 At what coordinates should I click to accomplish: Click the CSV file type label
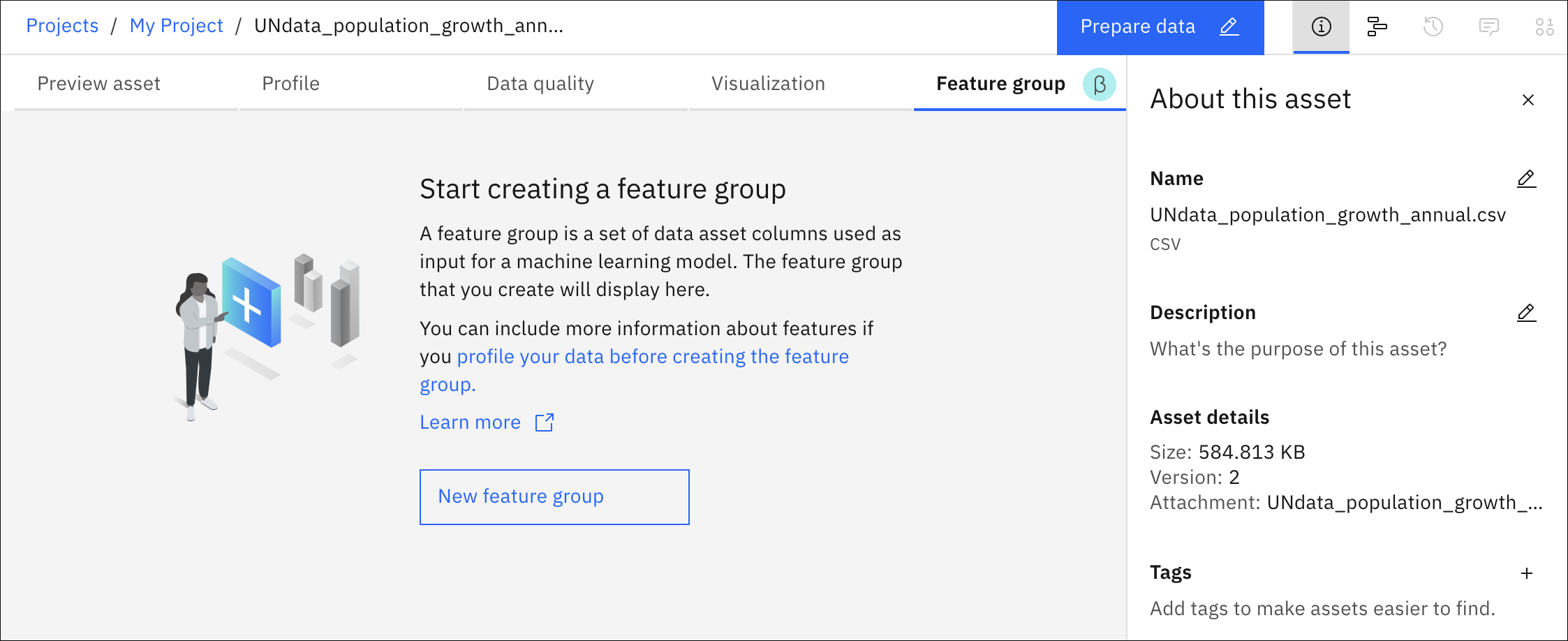click(x=1165, y=244)
